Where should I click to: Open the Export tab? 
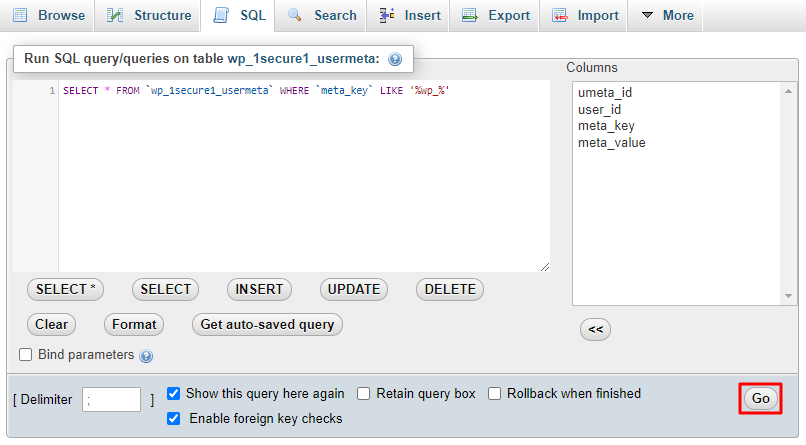pyautogui.click(x=496, y=15)
